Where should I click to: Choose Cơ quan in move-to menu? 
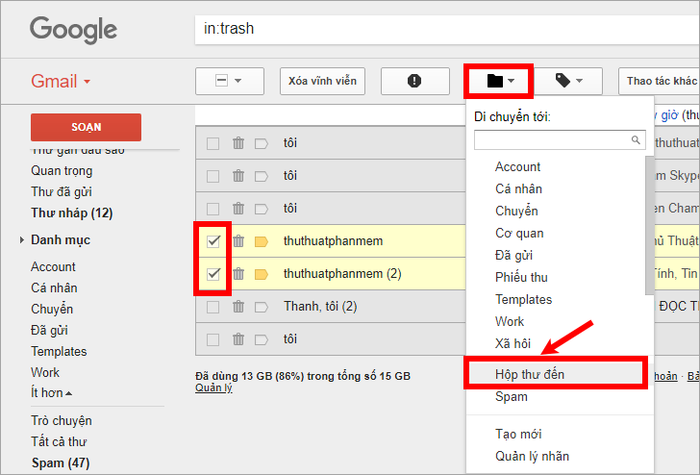519,233
